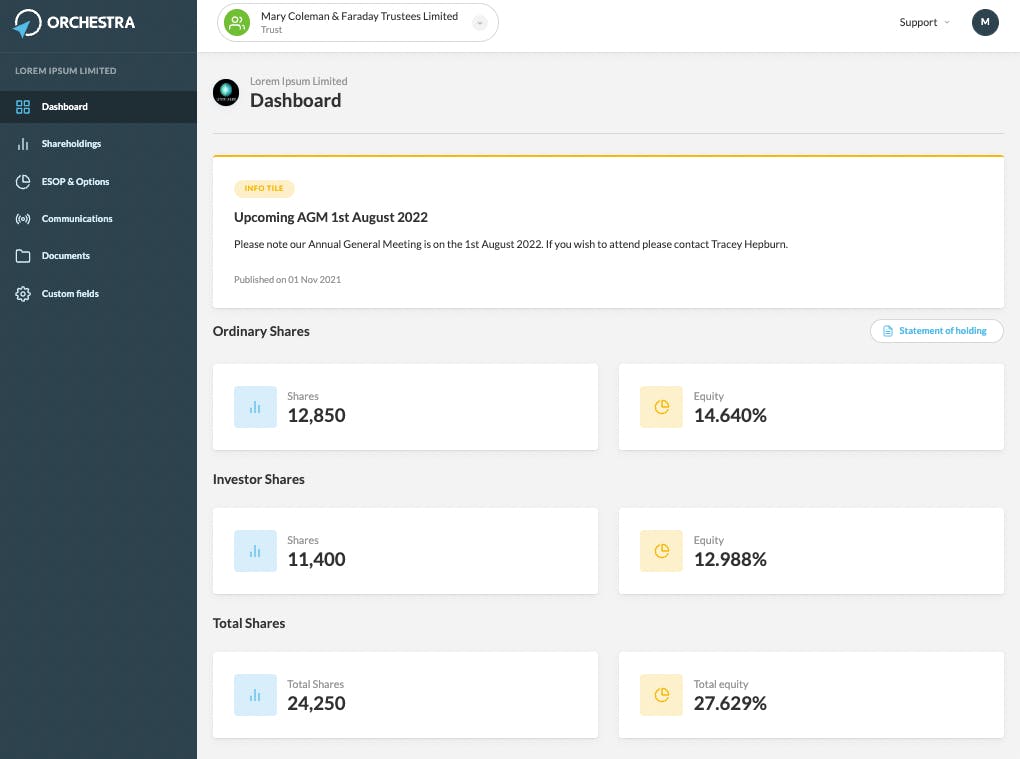This screenshot has width=1020, height=759.
Task: Click the Statement of holding button
Action: 936,331
